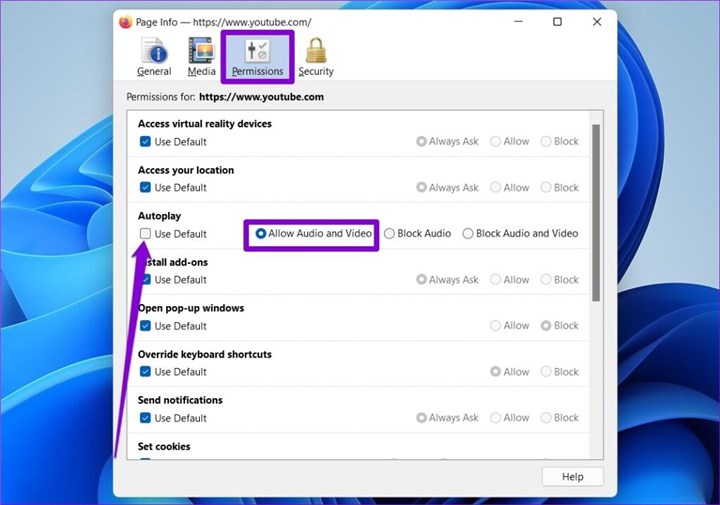This screenshot has height=505, width=720.
Task: Uncheck Use Default for Override keyboard shortcuts
Action: [145, 371]
